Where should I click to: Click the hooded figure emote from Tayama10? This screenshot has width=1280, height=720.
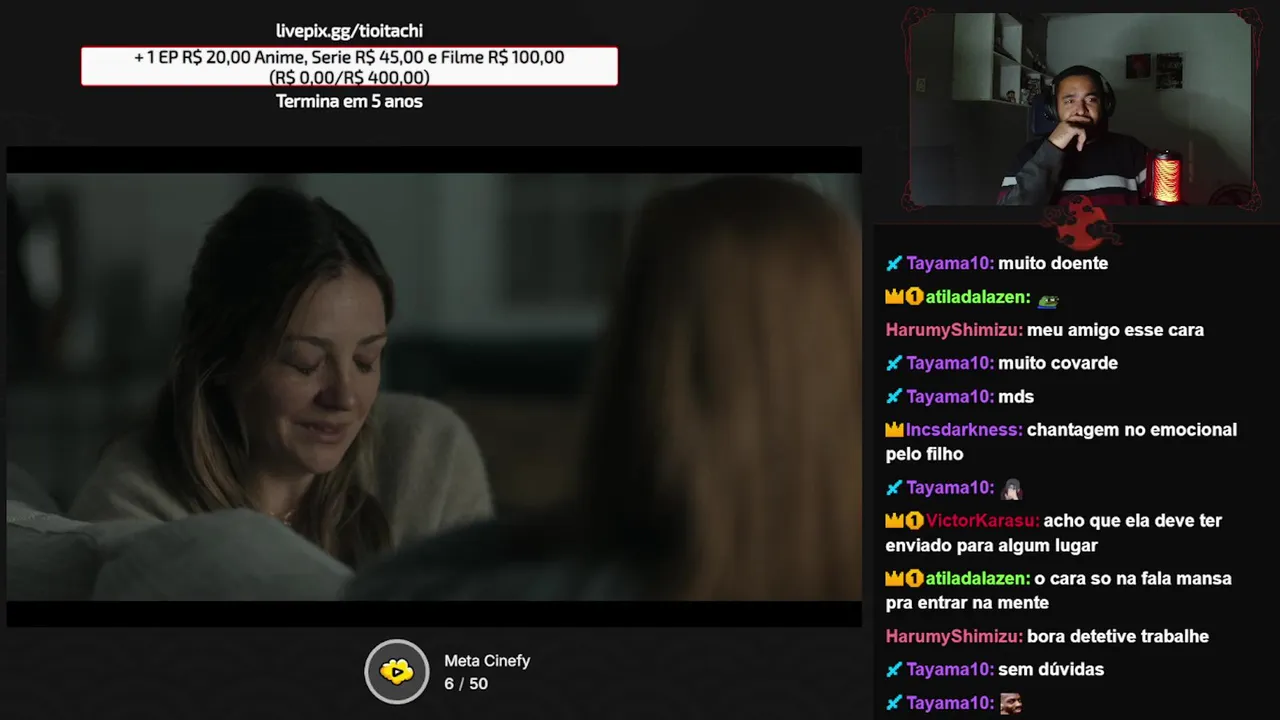(x=1011, y=489)
